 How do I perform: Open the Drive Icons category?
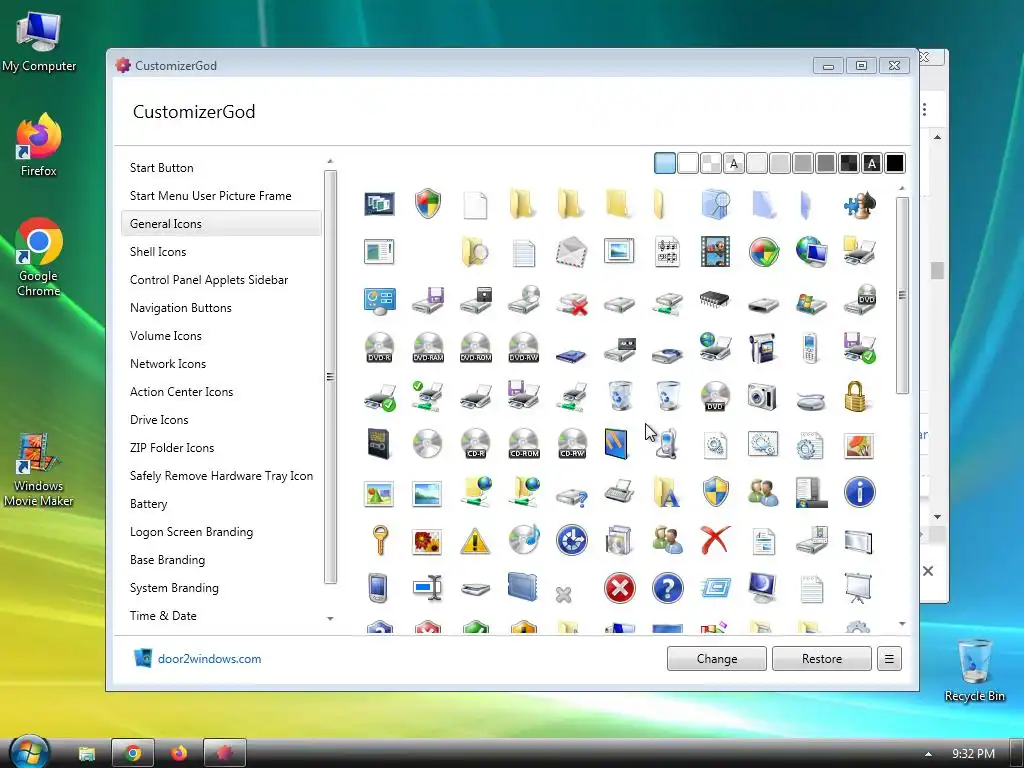[159, 420]
